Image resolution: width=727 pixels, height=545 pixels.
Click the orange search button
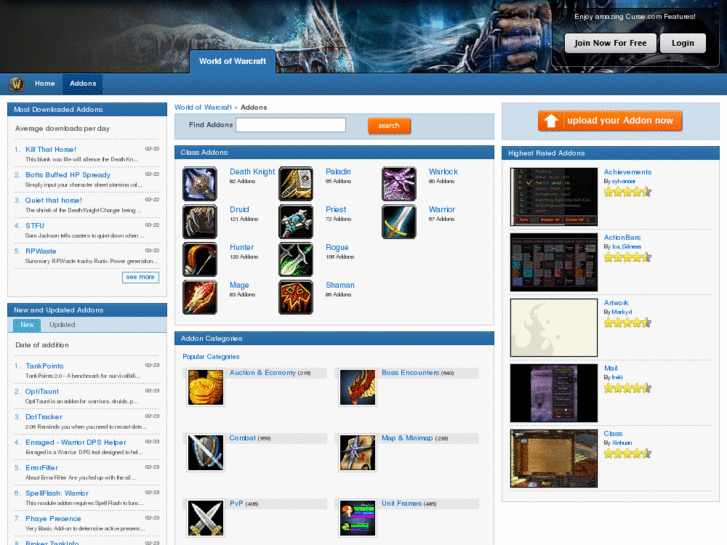coord(389,126)
